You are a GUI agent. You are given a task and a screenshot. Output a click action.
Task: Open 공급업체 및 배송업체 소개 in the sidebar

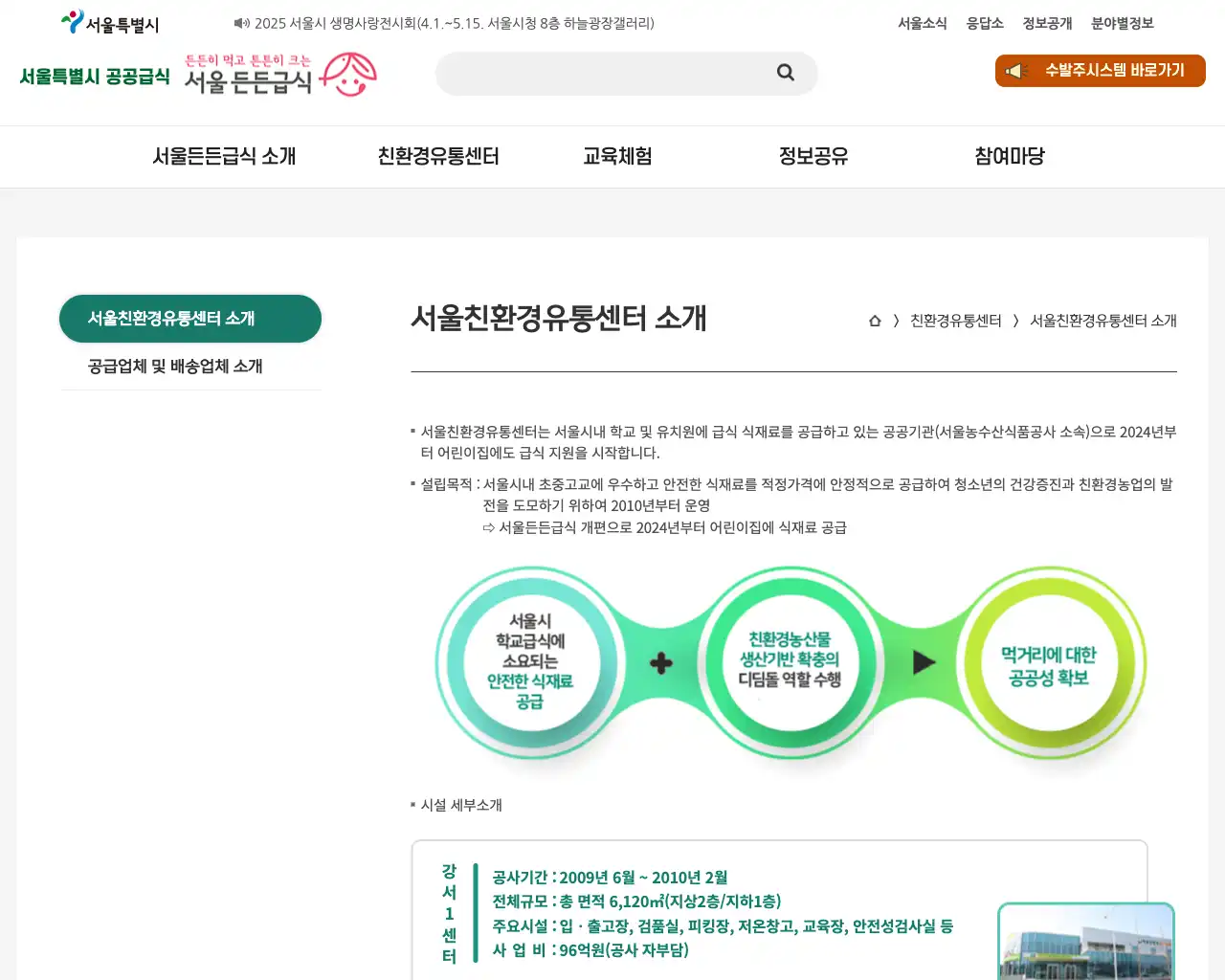(176, 366)
